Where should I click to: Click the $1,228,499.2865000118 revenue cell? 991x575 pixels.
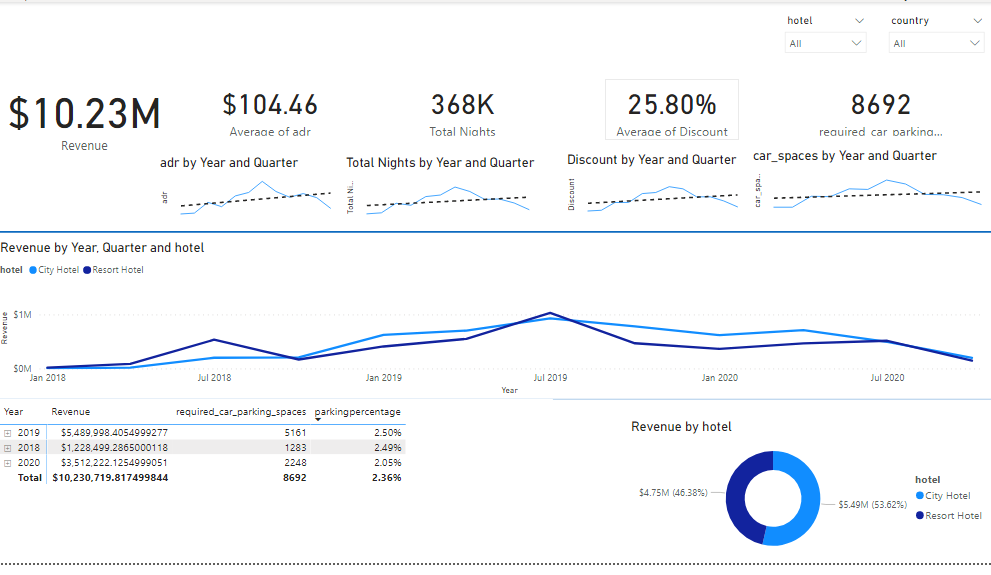[114, 448]
